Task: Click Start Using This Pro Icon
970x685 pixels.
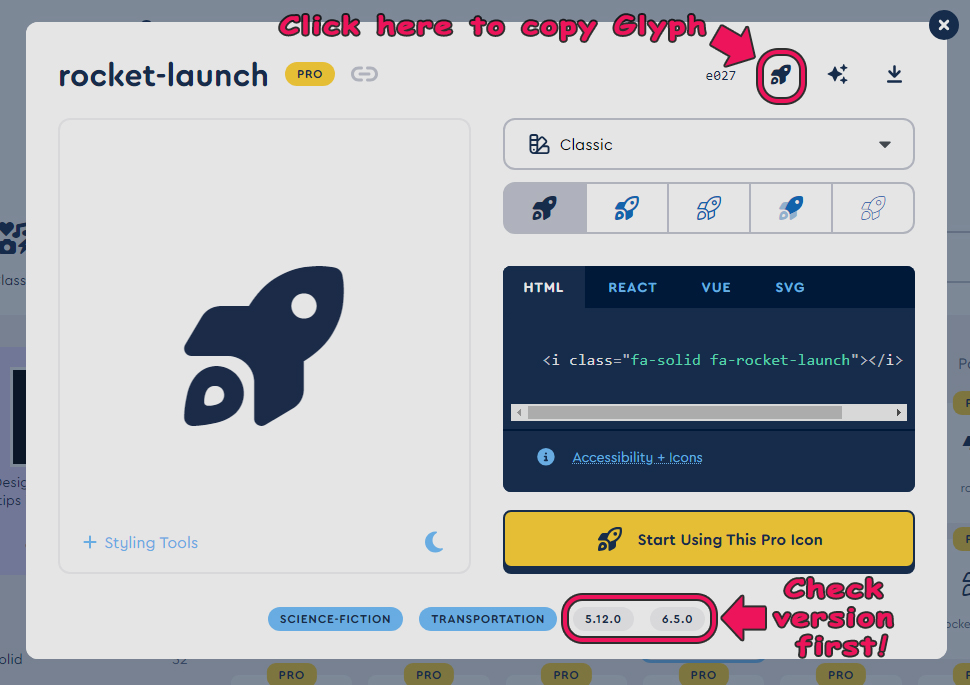Action: 708,539
